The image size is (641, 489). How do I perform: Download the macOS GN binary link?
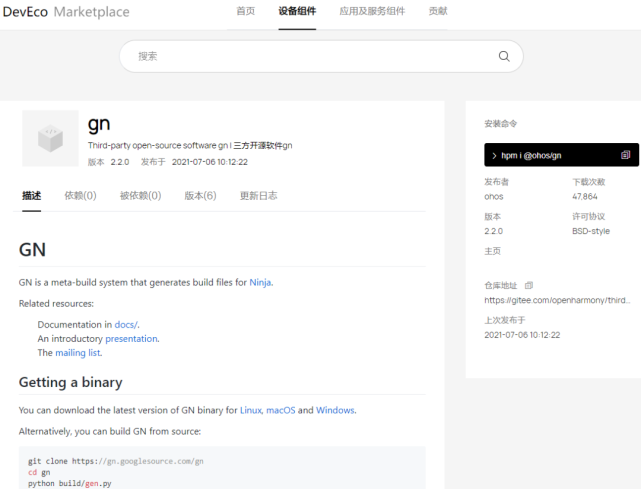(281, 410)
